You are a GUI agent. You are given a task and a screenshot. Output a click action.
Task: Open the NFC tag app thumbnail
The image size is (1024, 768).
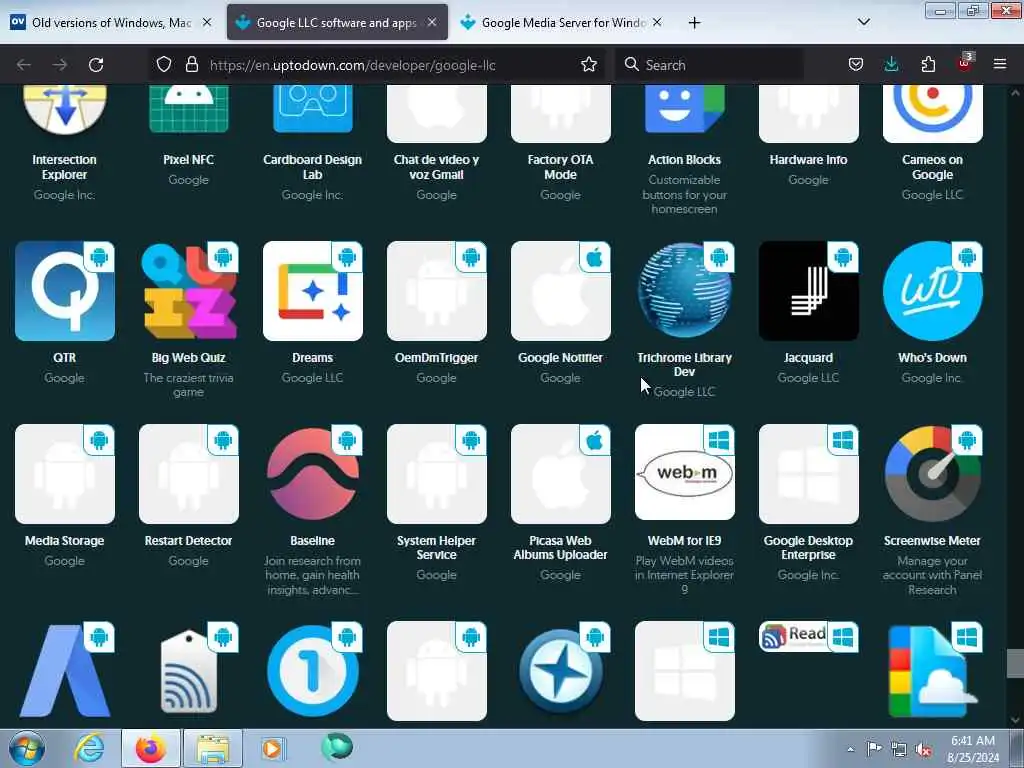pos(189,671)
